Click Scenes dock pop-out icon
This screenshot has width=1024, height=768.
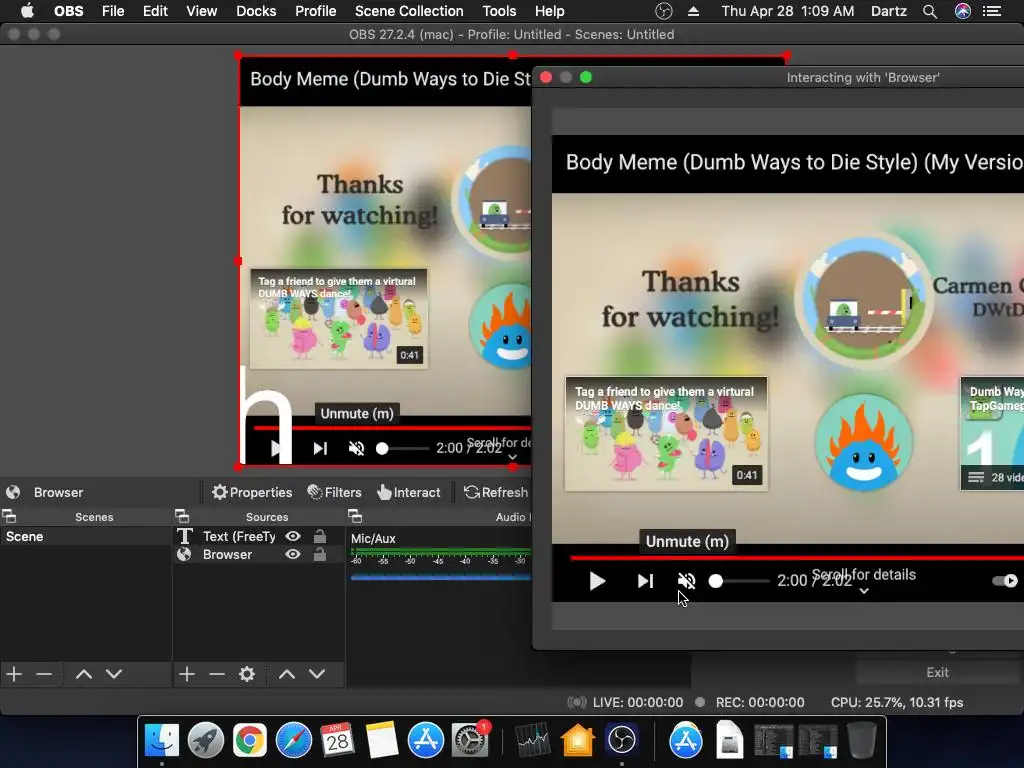pos(9,517)
